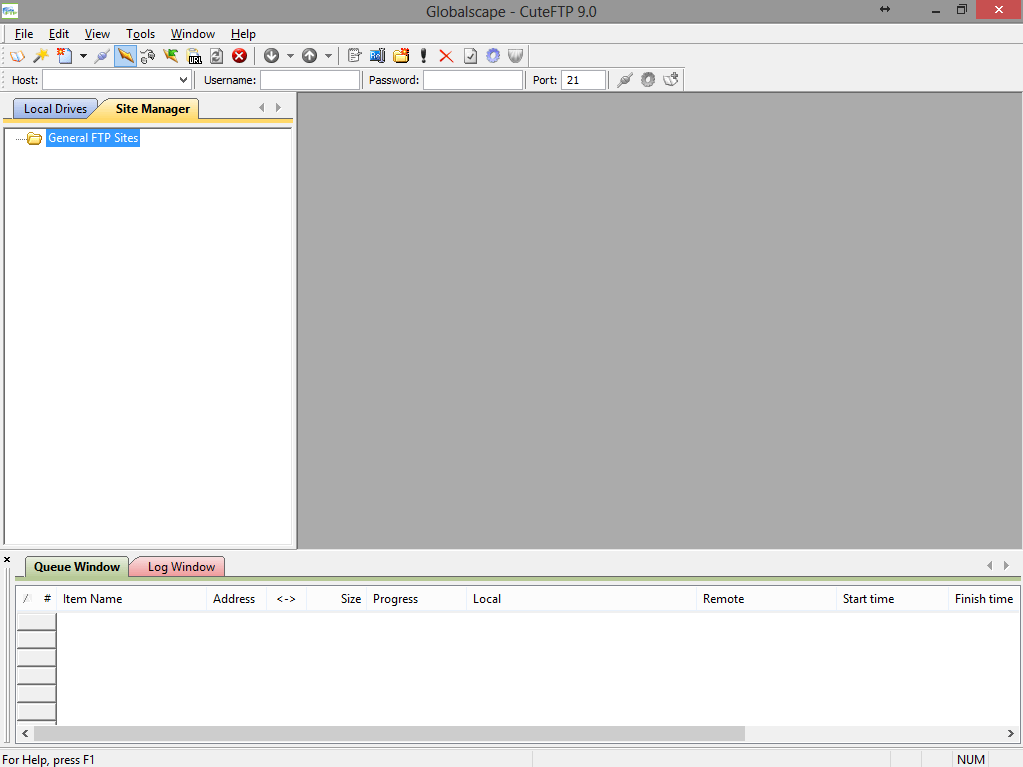
Task: Click the Rename icon in toolbar
Action: tap(377, 56)
